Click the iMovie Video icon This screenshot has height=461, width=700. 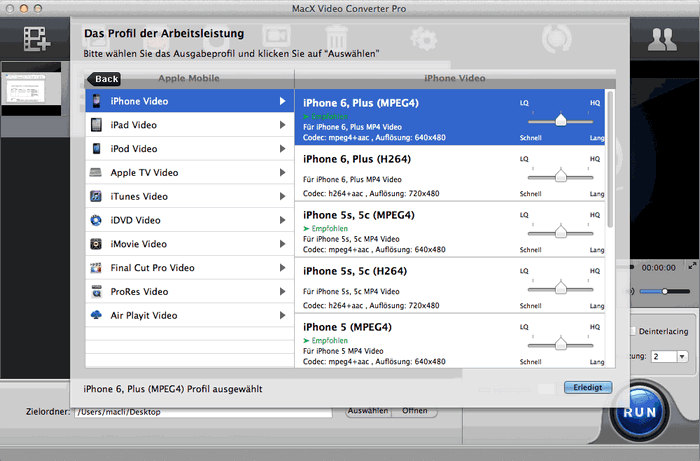coord(96,244)
